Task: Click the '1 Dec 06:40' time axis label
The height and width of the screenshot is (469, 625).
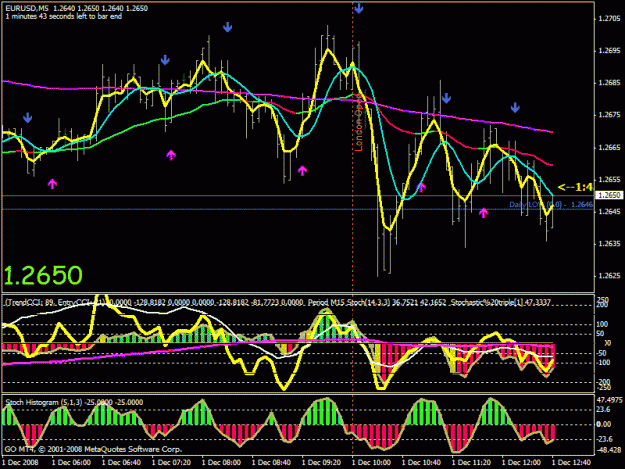Action: pos(121,463)
